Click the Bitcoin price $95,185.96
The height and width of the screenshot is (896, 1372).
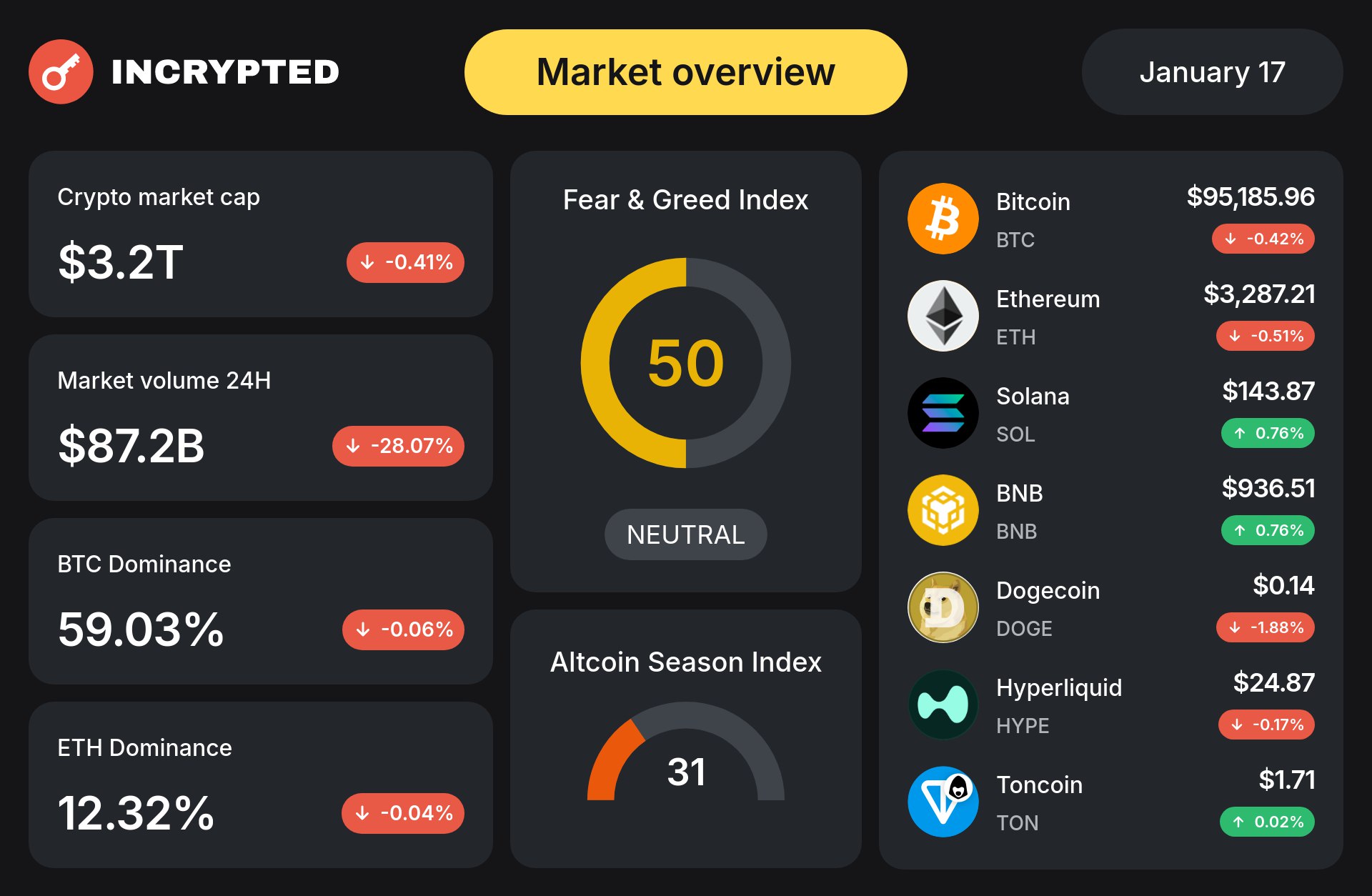(1250, 196)
